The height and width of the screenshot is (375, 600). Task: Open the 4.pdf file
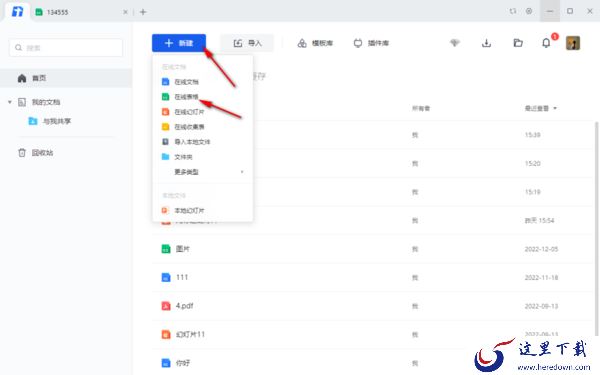tap(184, 306)
